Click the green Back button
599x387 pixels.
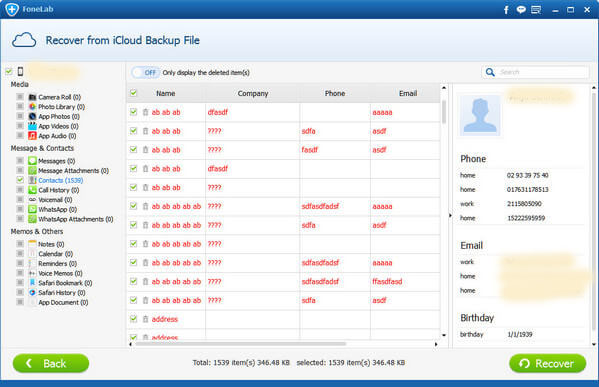[51, 363]
